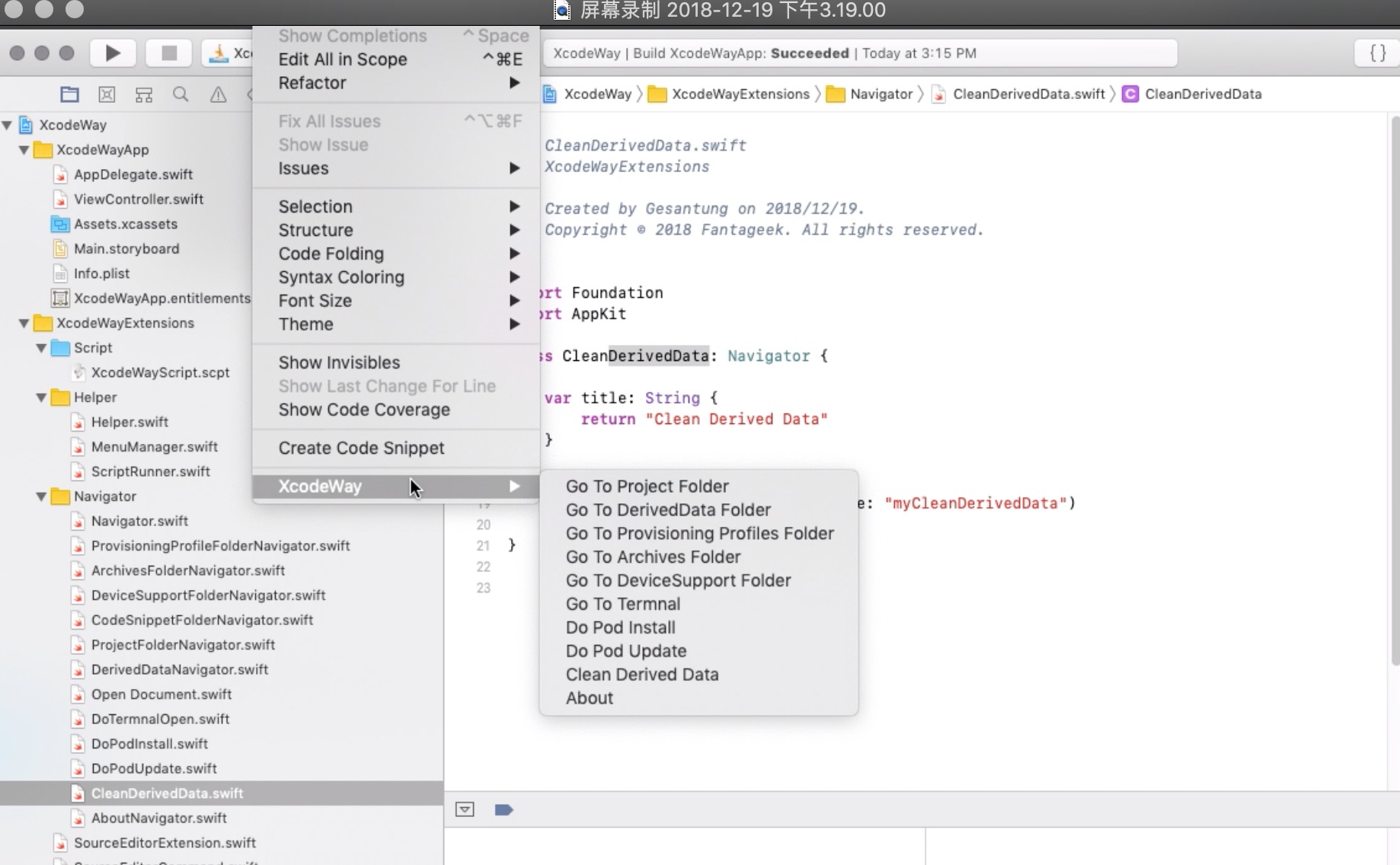Choose Go To Archives Folder
Viewport: 1400px width, 865px height.
click(x=698, y=557)
